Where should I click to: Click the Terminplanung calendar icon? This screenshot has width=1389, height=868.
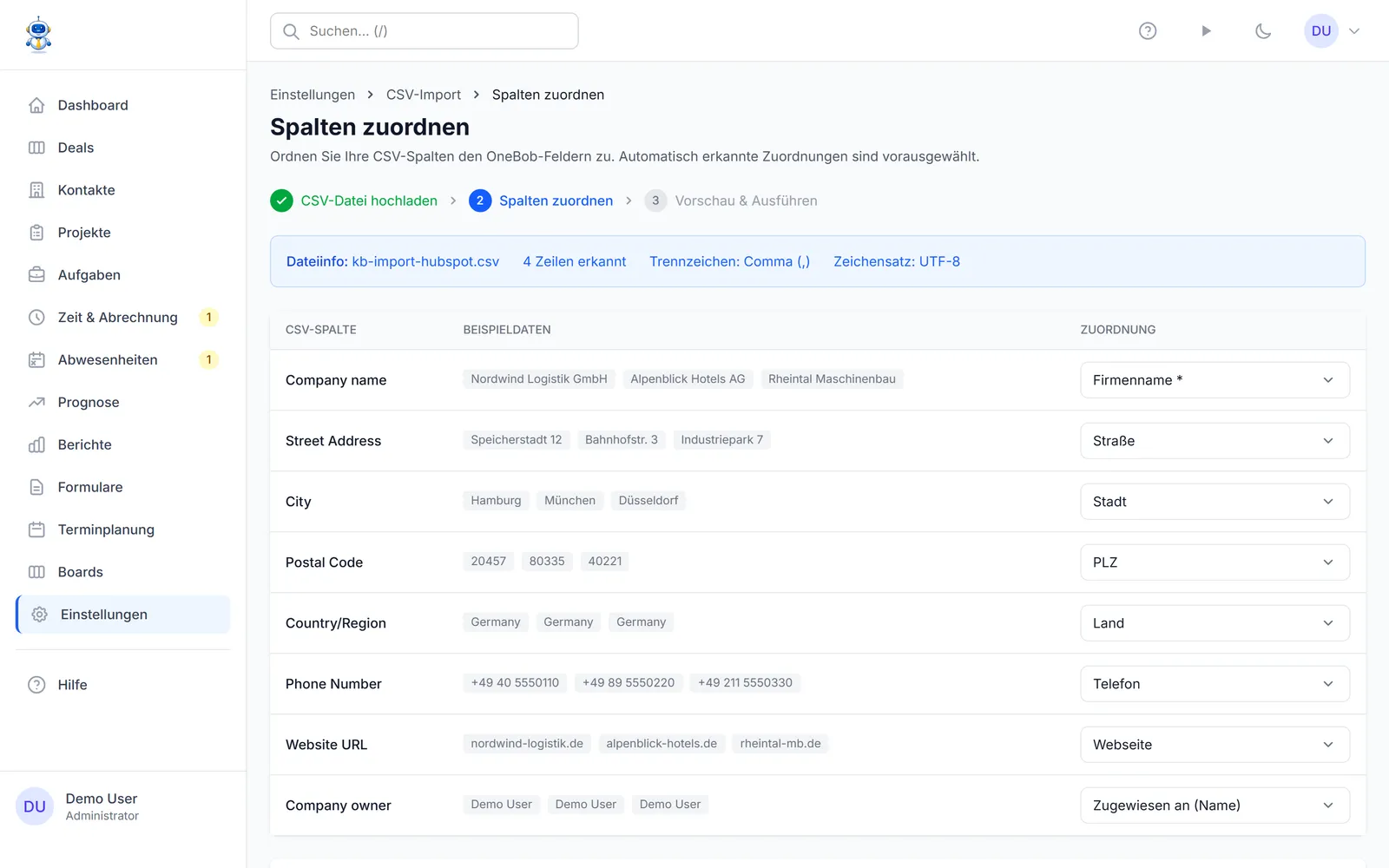point(36,530)
